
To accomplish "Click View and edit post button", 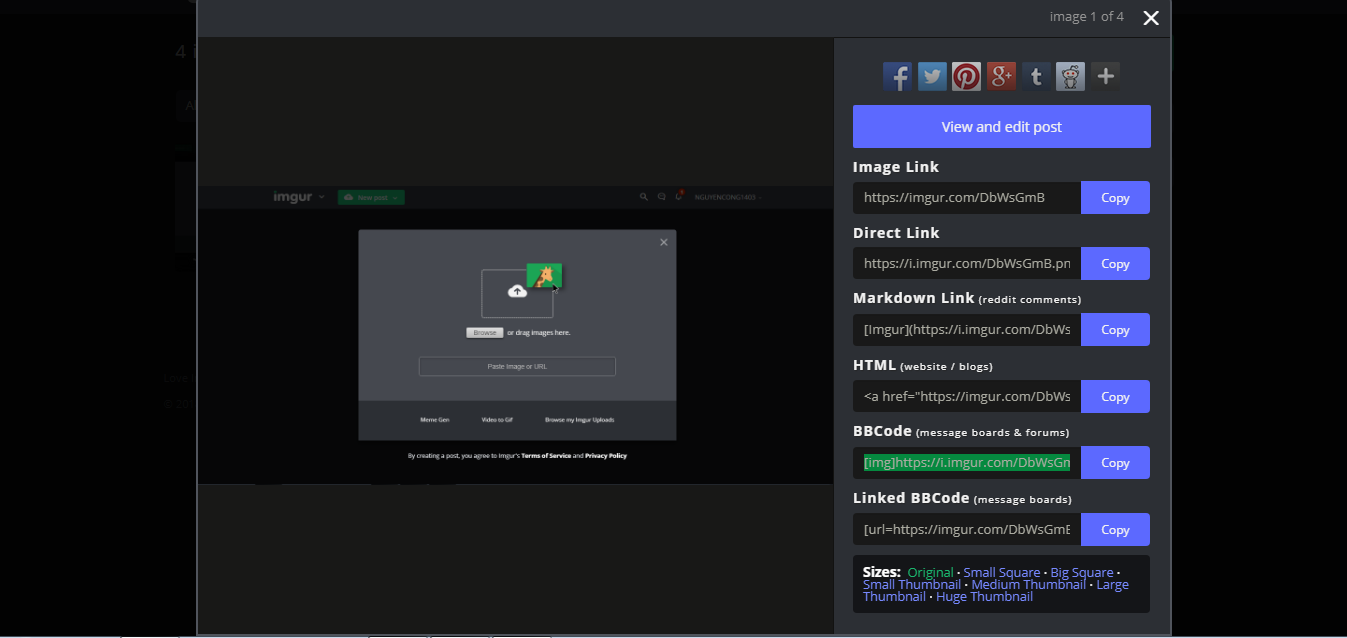I will tap(1002, 127).
